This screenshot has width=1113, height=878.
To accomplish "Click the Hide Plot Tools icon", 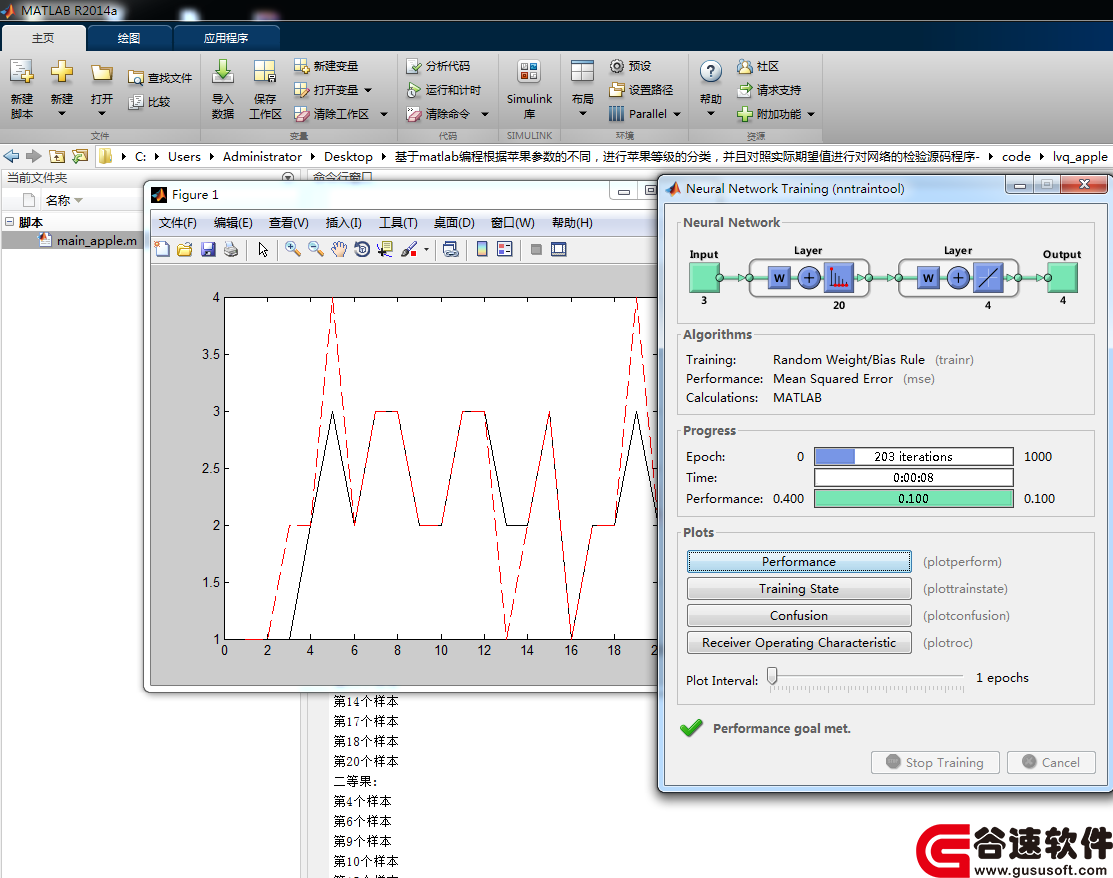I will pyautogui.click(x=537, y=249).
